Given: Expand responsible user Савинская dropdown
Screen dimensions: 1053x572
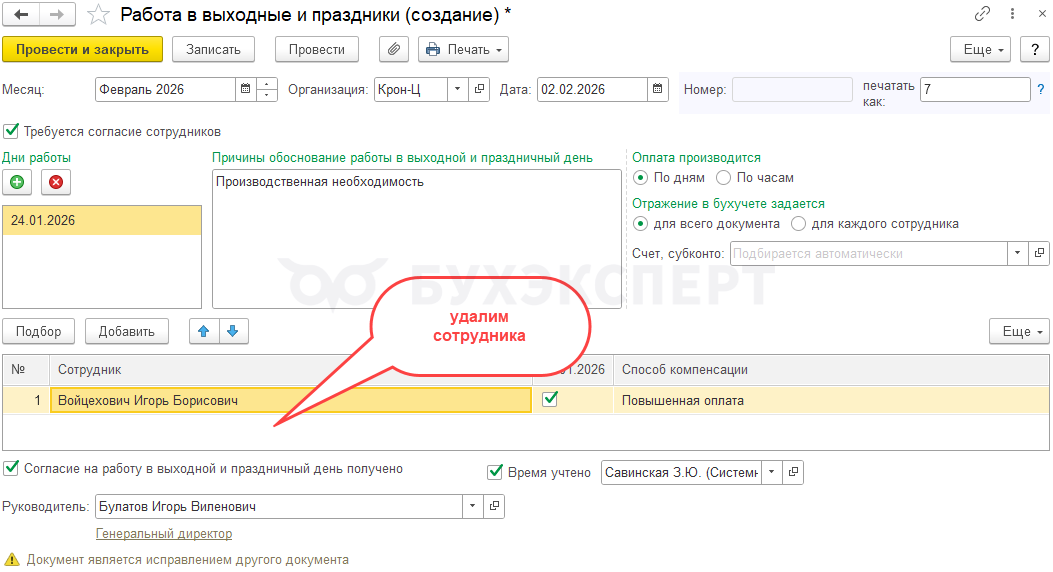Looking at the screenshot, I should click(772, 472).
